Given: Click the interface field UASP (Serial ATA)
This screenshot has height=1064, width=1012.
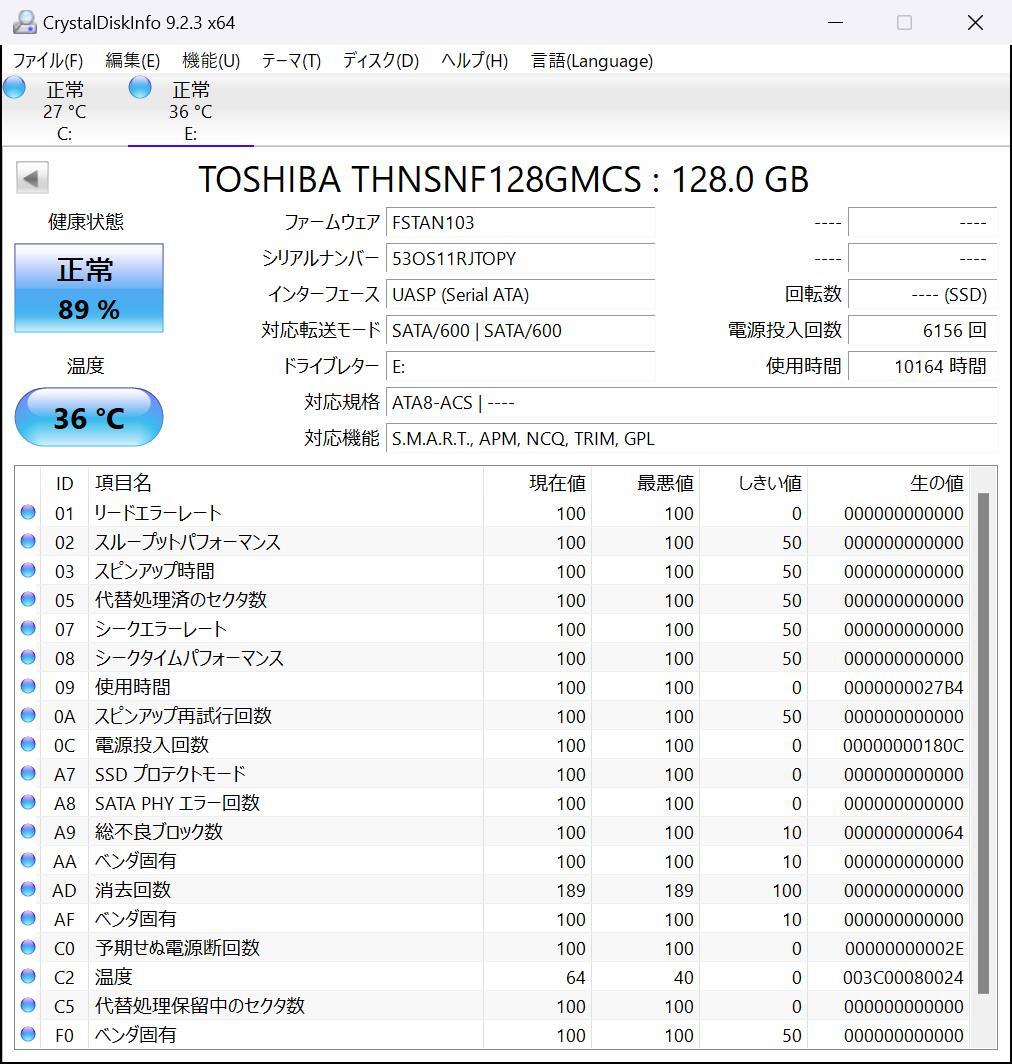Looking at the screenshot, I should [520, 294].
